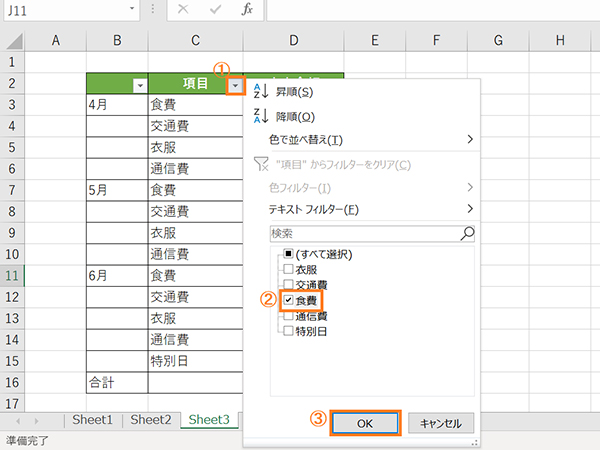Click 交通費 cell in row 4
Screen dimensions: 600x450
pos(196,126)
